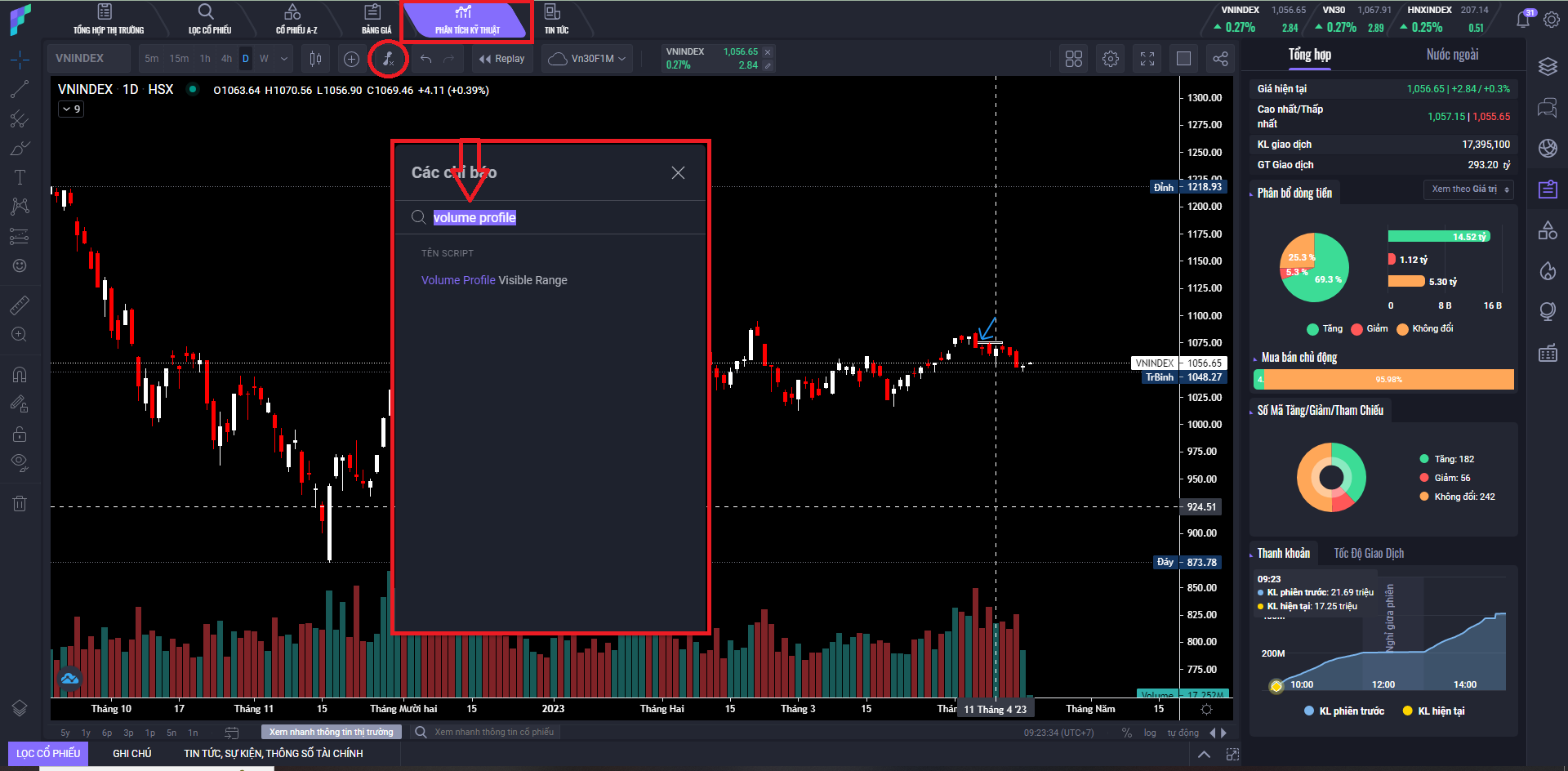Open the indicators button in chart toolbar
Image resolution: width=1568 pixels, height=771 pixels.
pos(388,59)
